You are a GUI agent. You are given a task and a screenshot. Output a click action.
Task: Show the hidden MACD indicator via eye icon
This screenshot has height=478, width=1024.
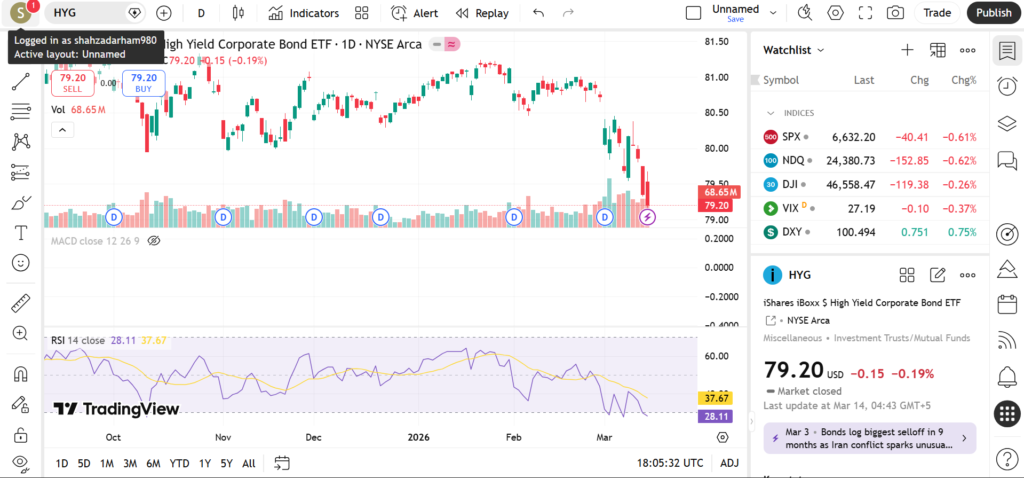(x=154, y=241)
